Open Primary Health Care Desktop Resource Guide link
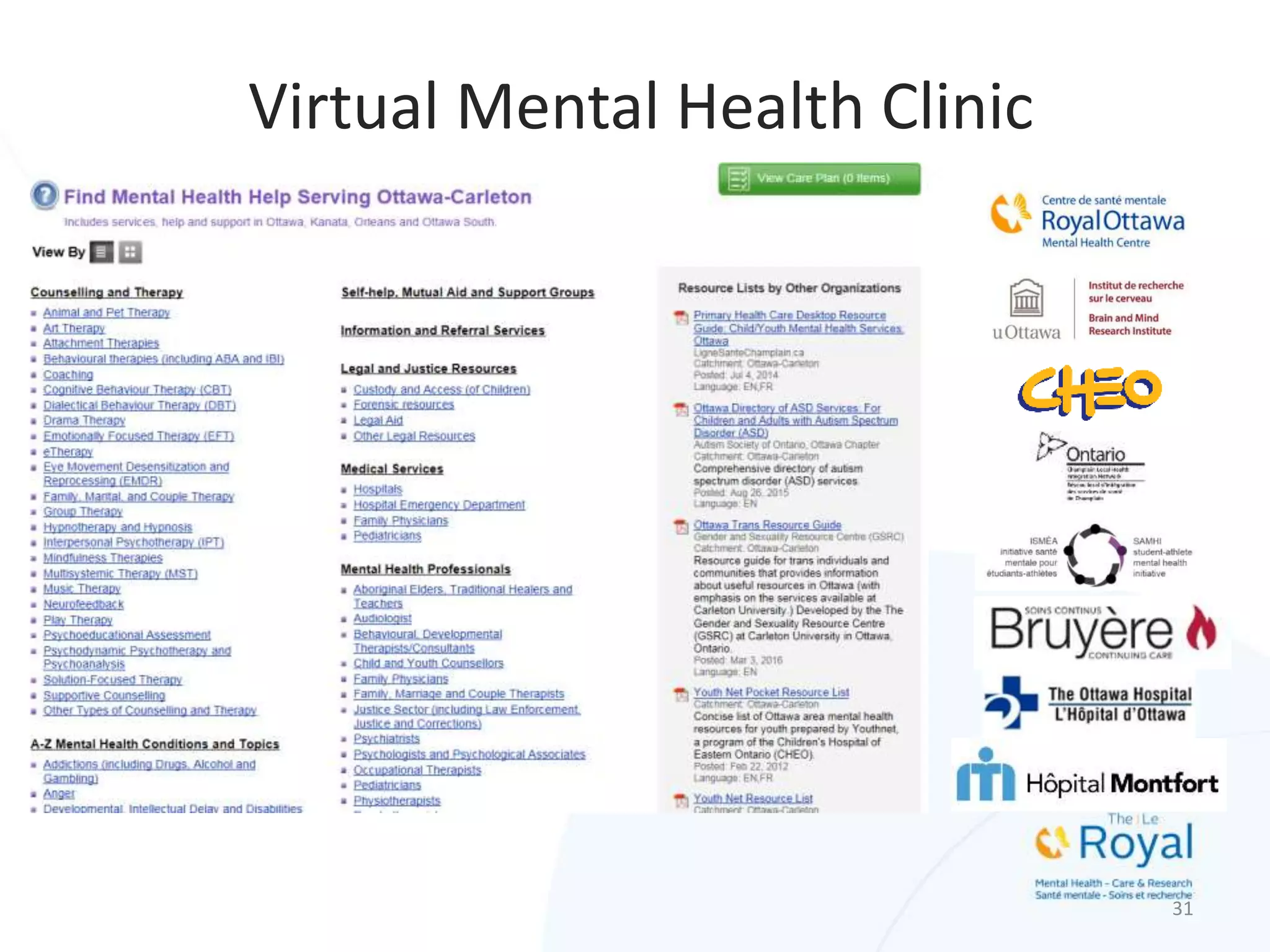Screen dimensions: 1270x952 (x=798, y=328)
